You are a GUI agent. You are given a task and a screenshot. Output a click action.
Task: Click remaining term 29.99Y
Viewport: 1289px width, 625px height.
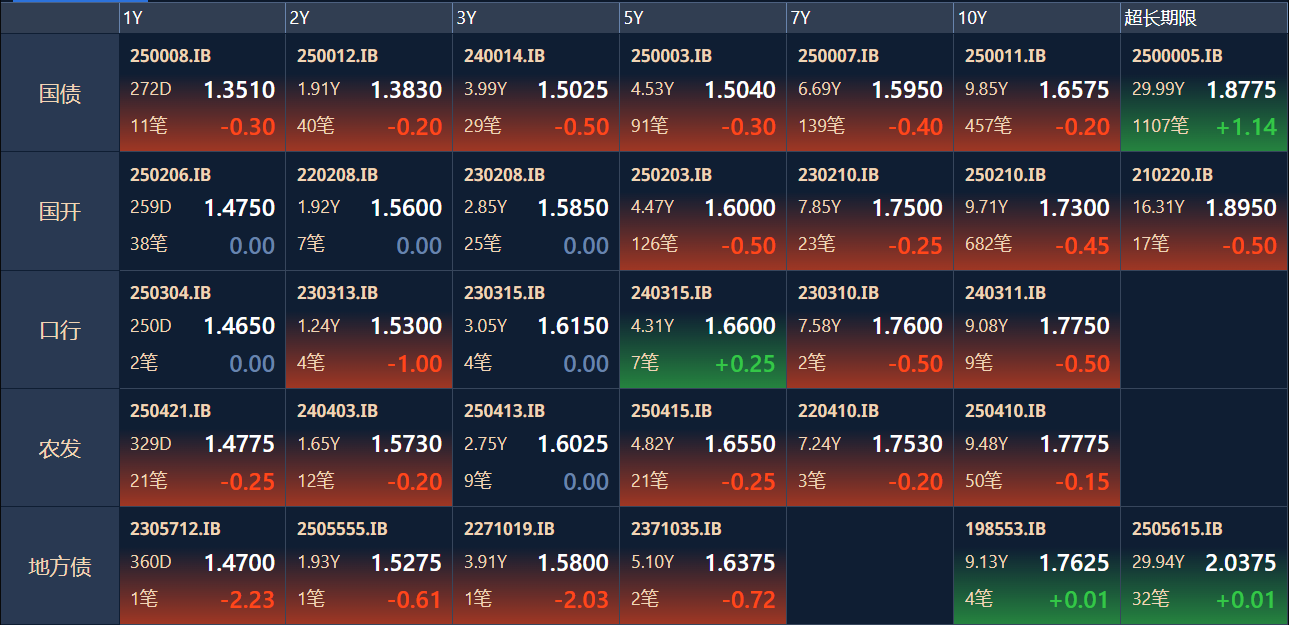click(1158, 89)
